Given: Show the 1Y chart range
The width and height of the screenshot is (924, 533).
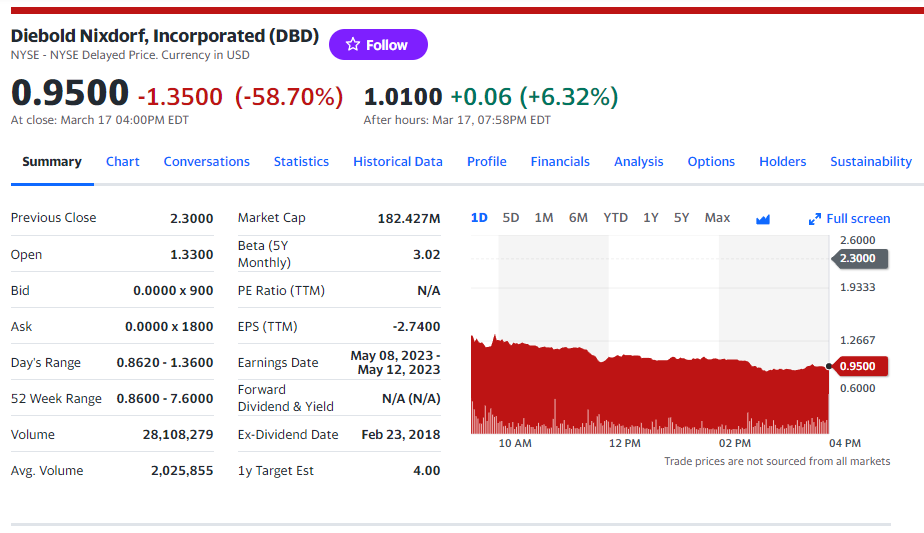Looking at the screenshot, I should click(x=651, y=218).
